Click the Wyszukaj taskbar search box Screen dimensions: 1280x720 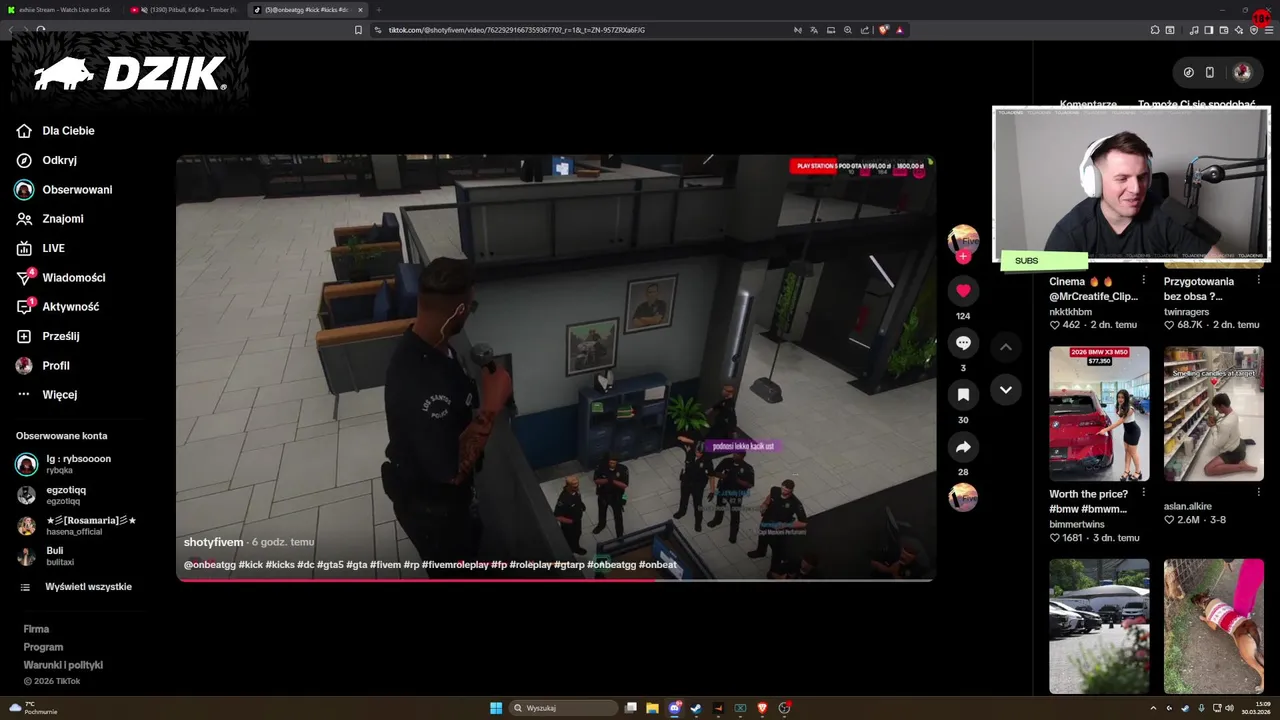tap(564, 708)
